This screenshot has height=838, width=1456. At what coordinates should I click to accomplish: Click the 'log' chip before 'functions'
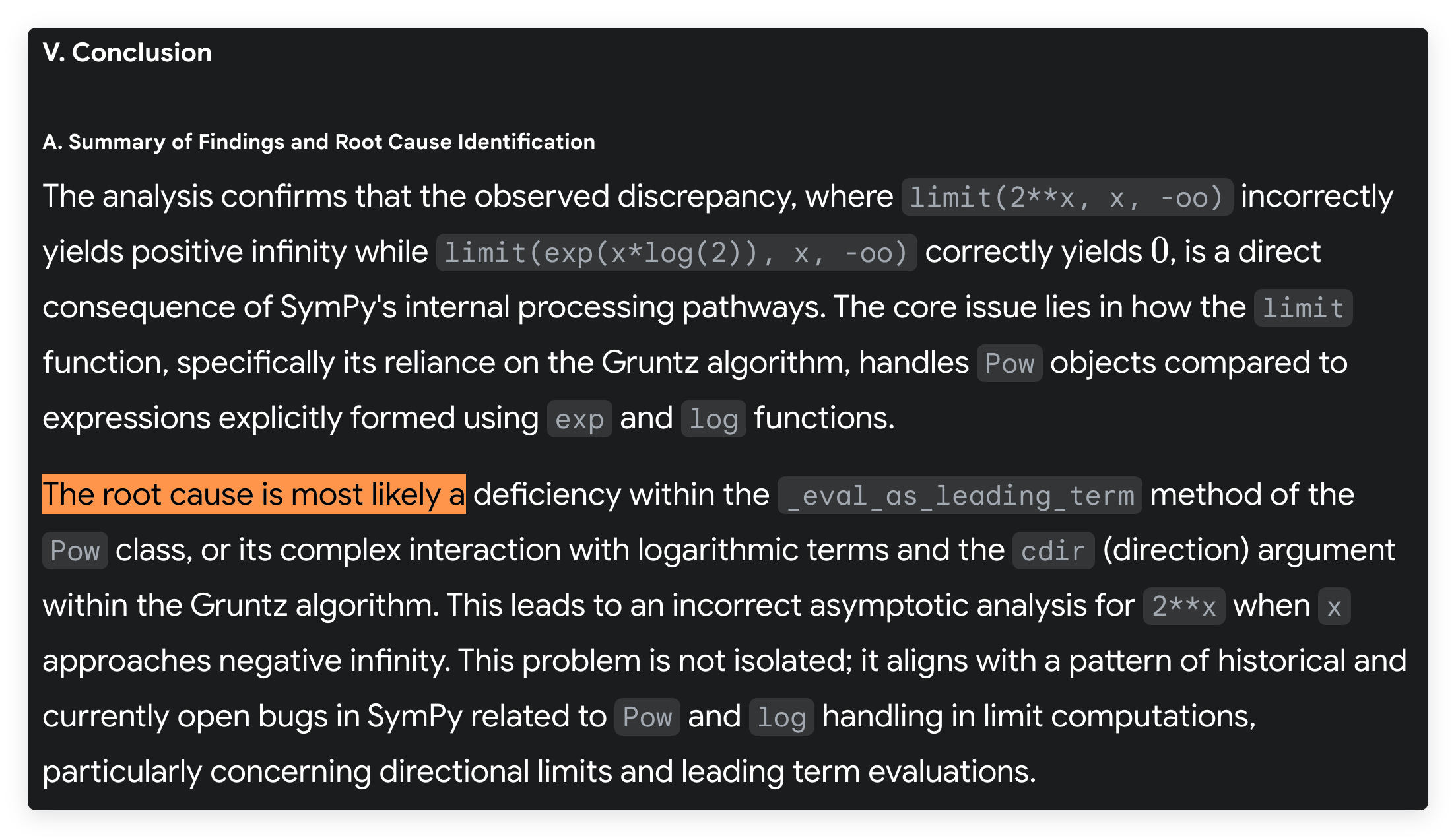[713, 419]
